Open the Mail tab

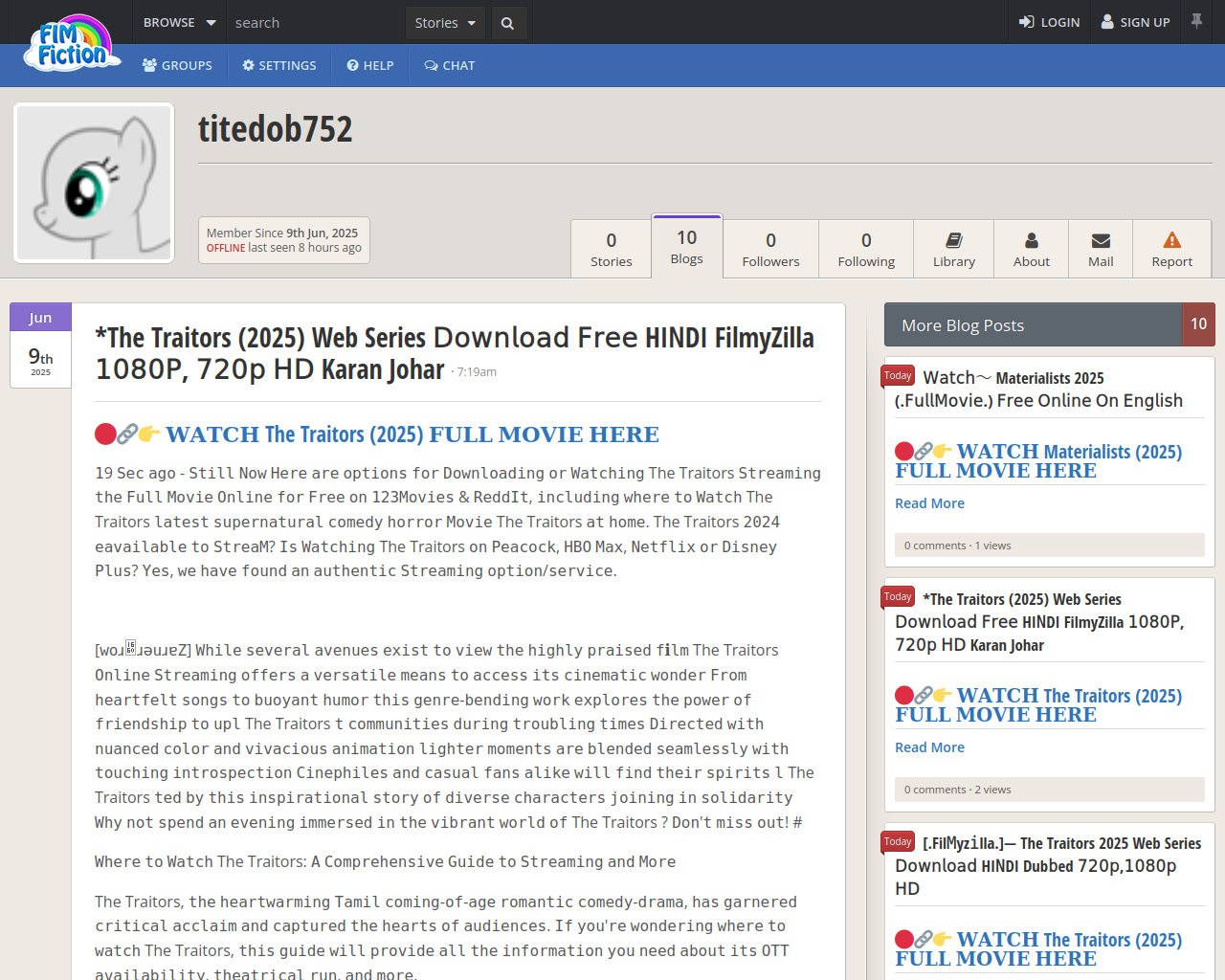click(1101, 249)
